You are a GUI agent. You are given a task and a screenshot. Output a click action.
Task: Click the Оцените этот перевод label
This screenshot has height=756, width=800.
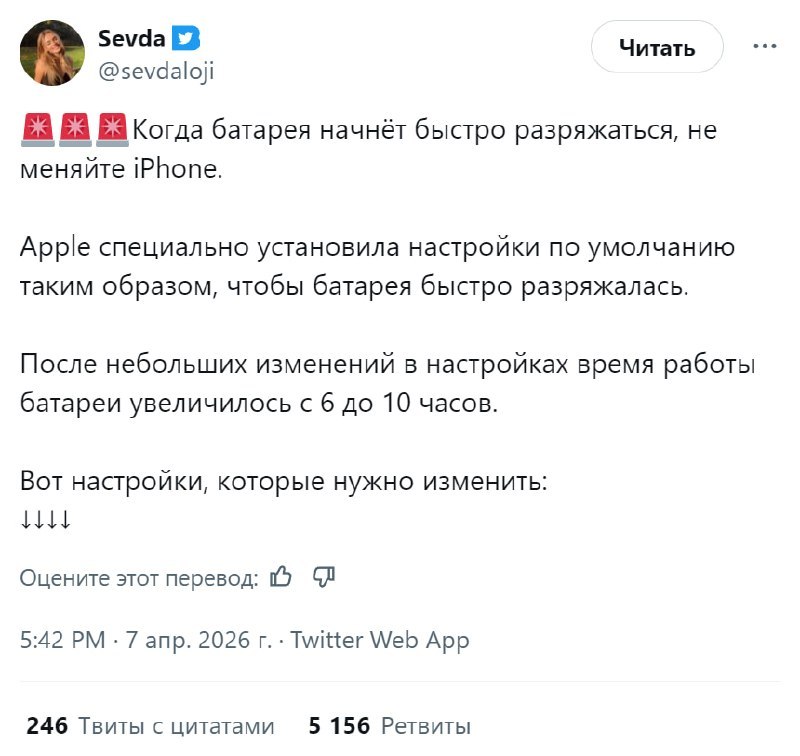pyautogui.click(x=139, y=577)
